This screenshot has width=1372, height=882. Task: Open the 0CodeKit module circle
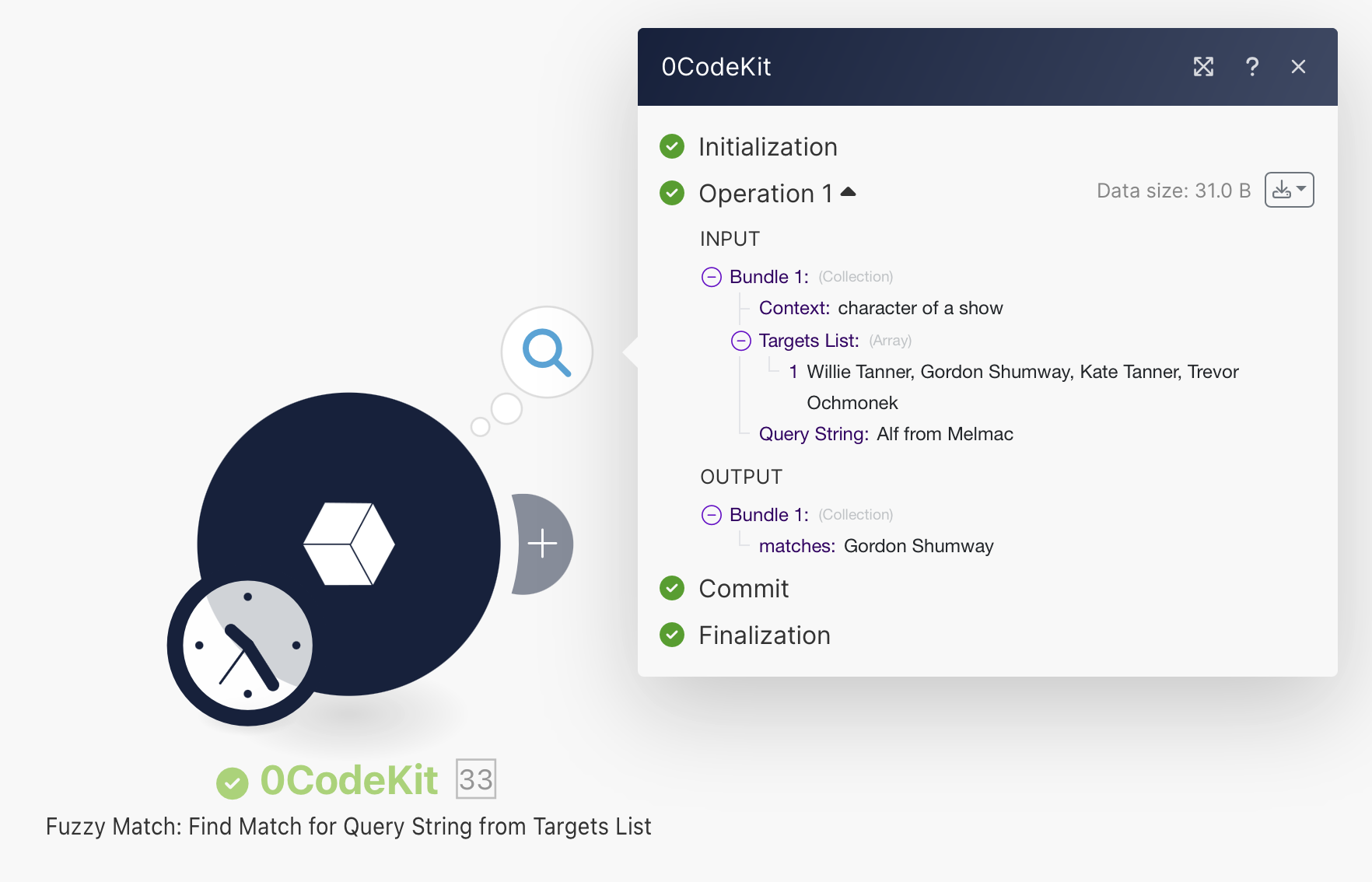coord(349,544)
